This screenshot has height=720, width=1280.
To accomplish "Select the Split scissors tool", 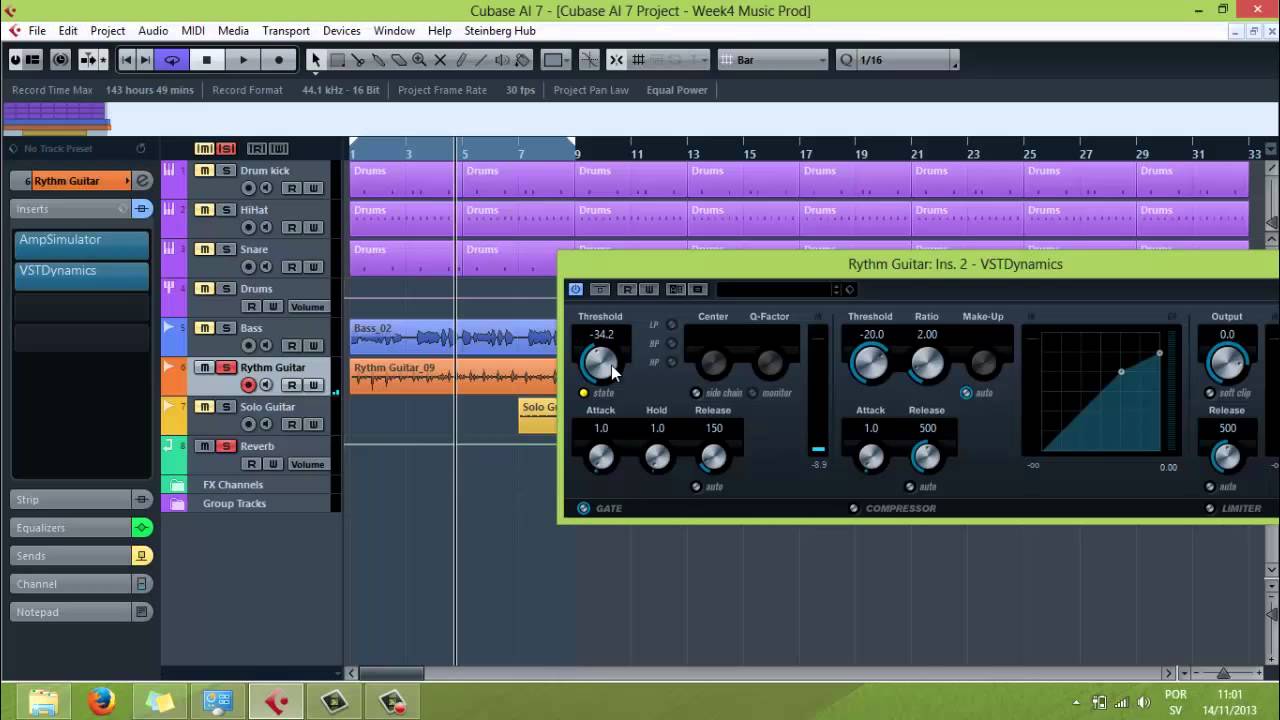I will pos(358,60).
